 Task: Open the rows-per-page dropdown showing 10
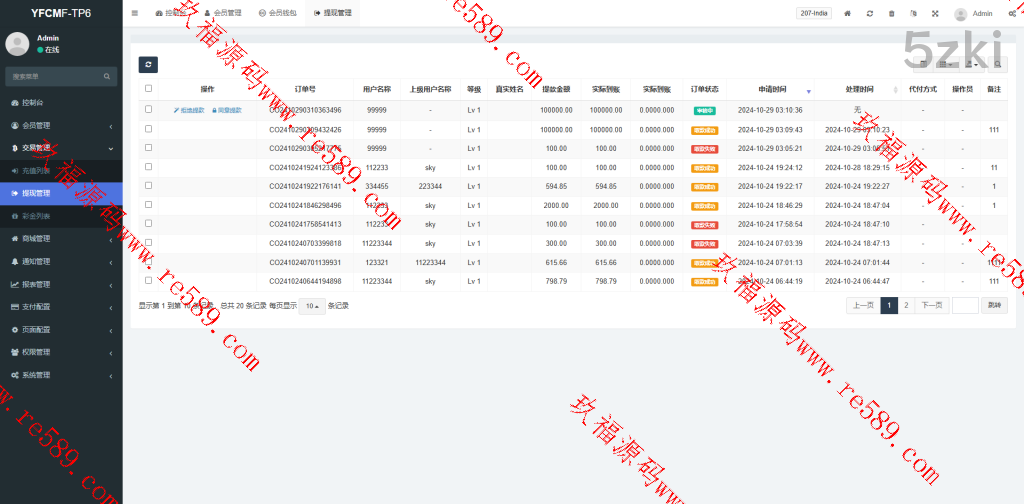pos(311,306)
